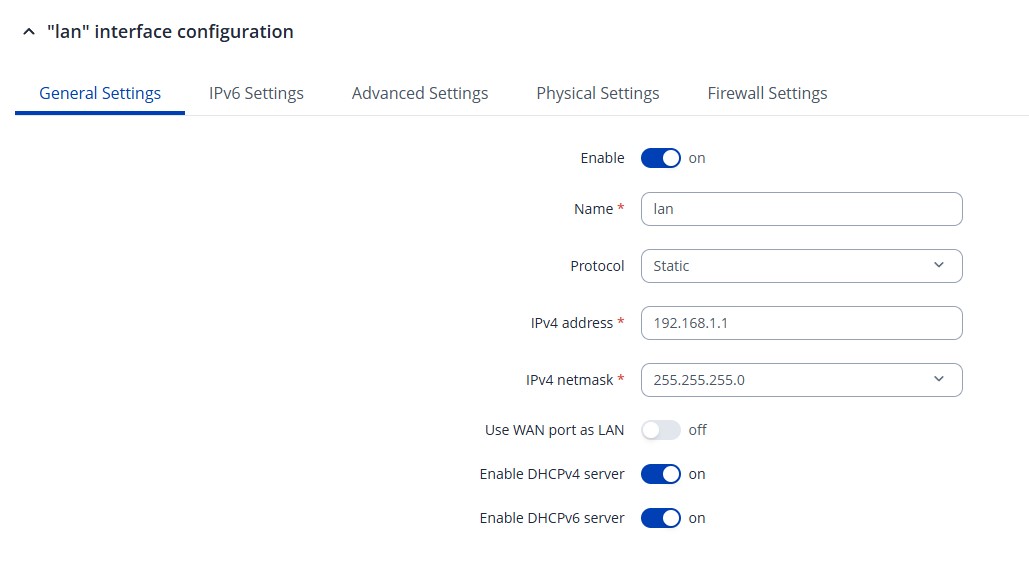1029x574 pixels.
Task: Open the IPv6 Settings tab
Action: 256,93
